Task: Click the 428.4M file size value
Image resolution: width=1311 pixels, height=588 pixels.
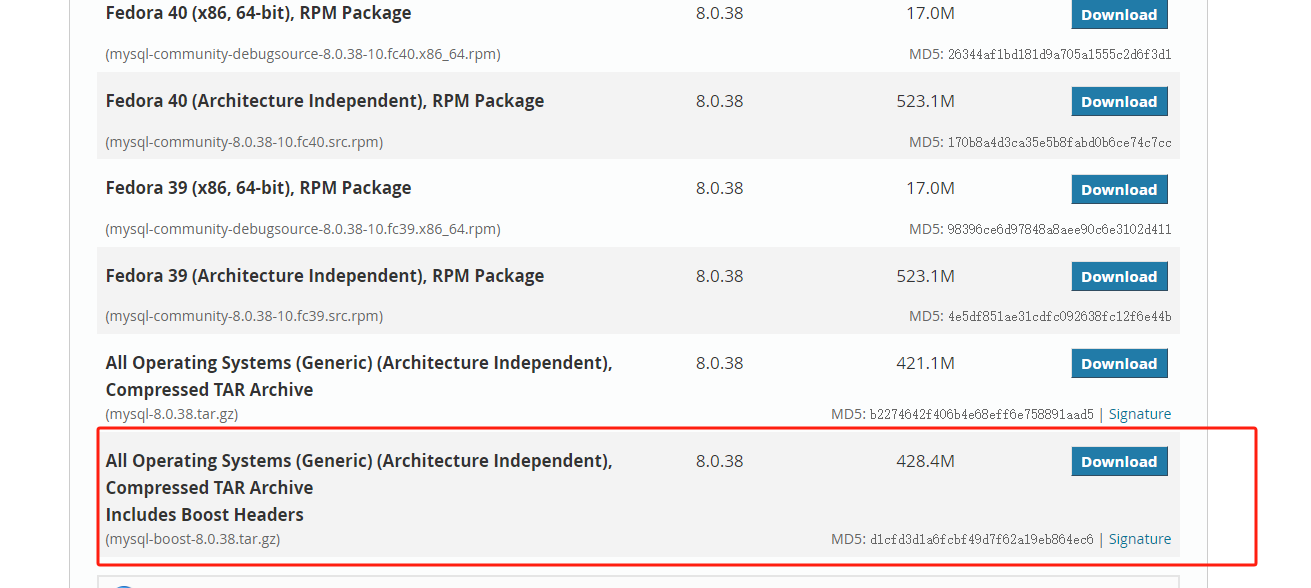Action: (x=926, y=461)
